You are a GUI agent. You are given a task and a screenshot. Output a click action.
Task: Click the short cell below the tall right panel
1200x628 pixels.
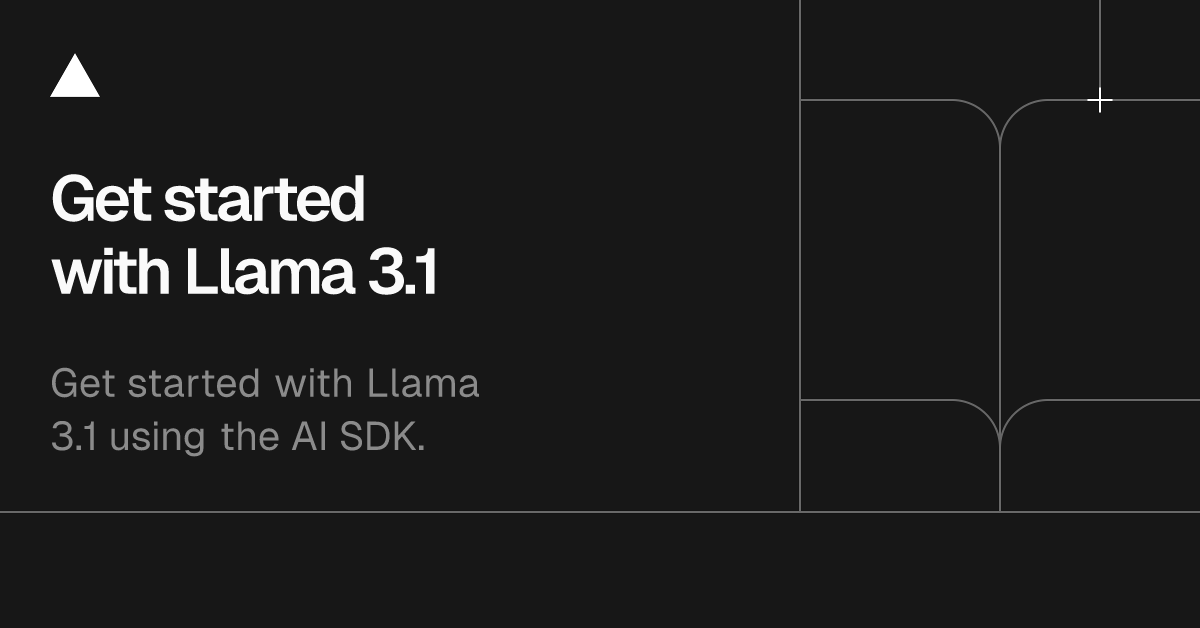[1100, 456]
